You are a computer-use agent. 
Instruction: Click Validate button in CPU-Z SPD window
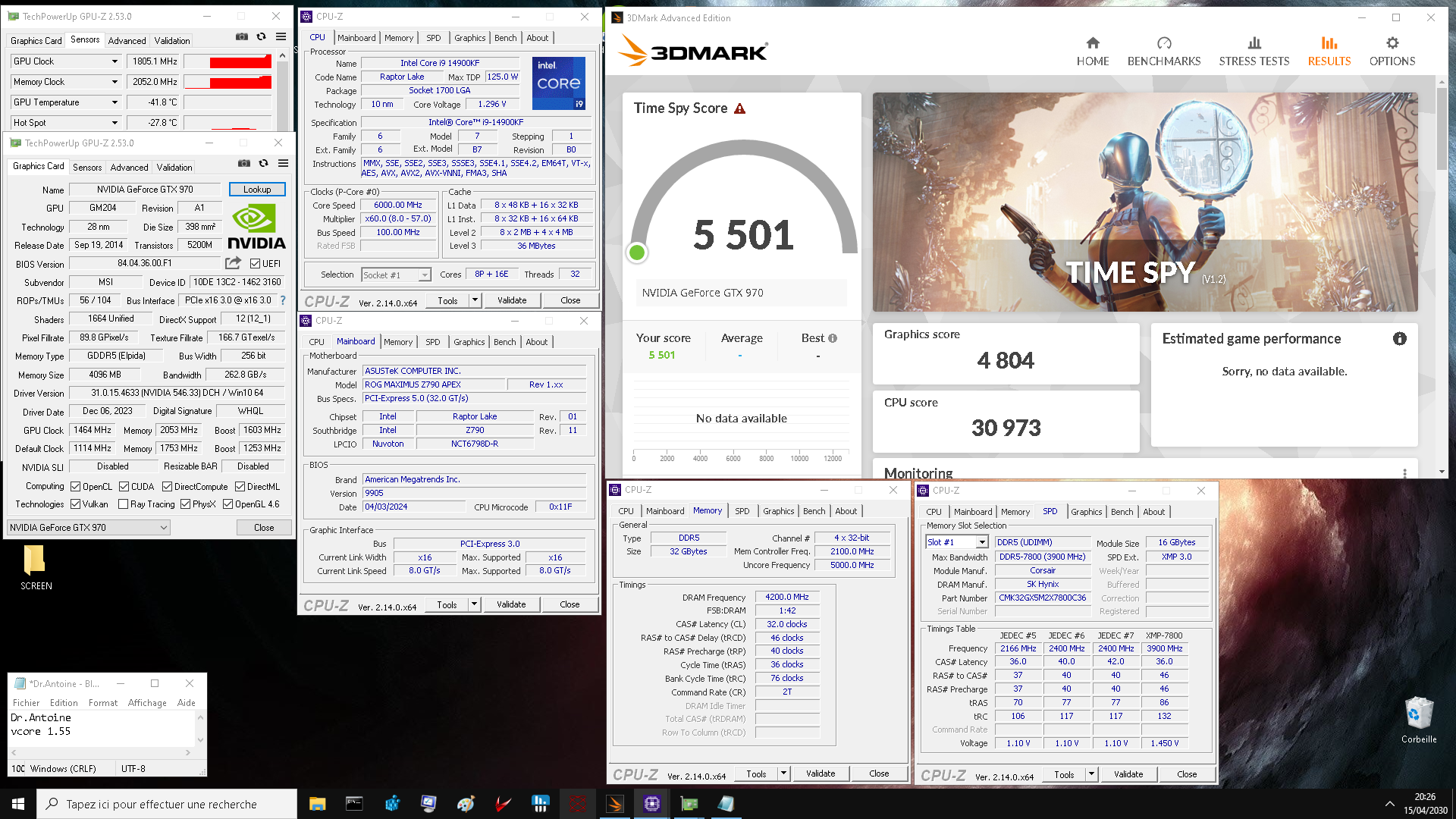click(1128, 774)
